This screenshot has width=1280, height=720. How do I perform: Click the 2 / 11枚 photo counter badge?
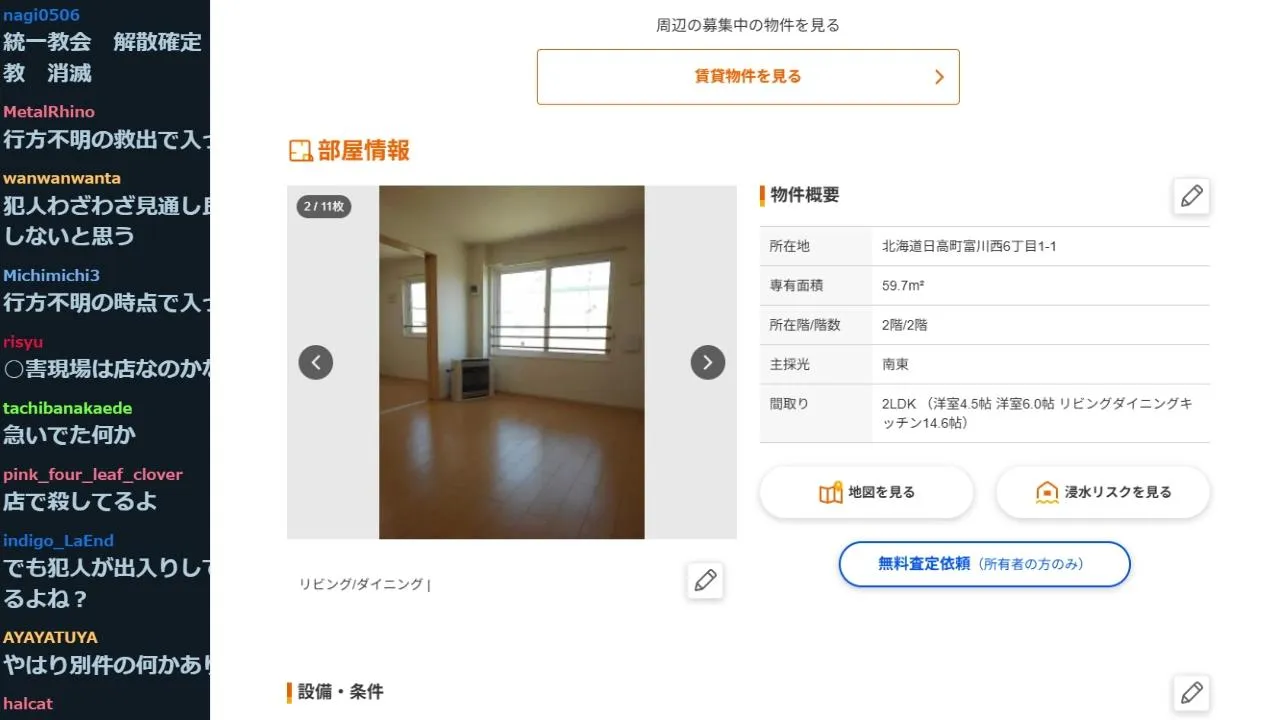[x=324, y=207]
